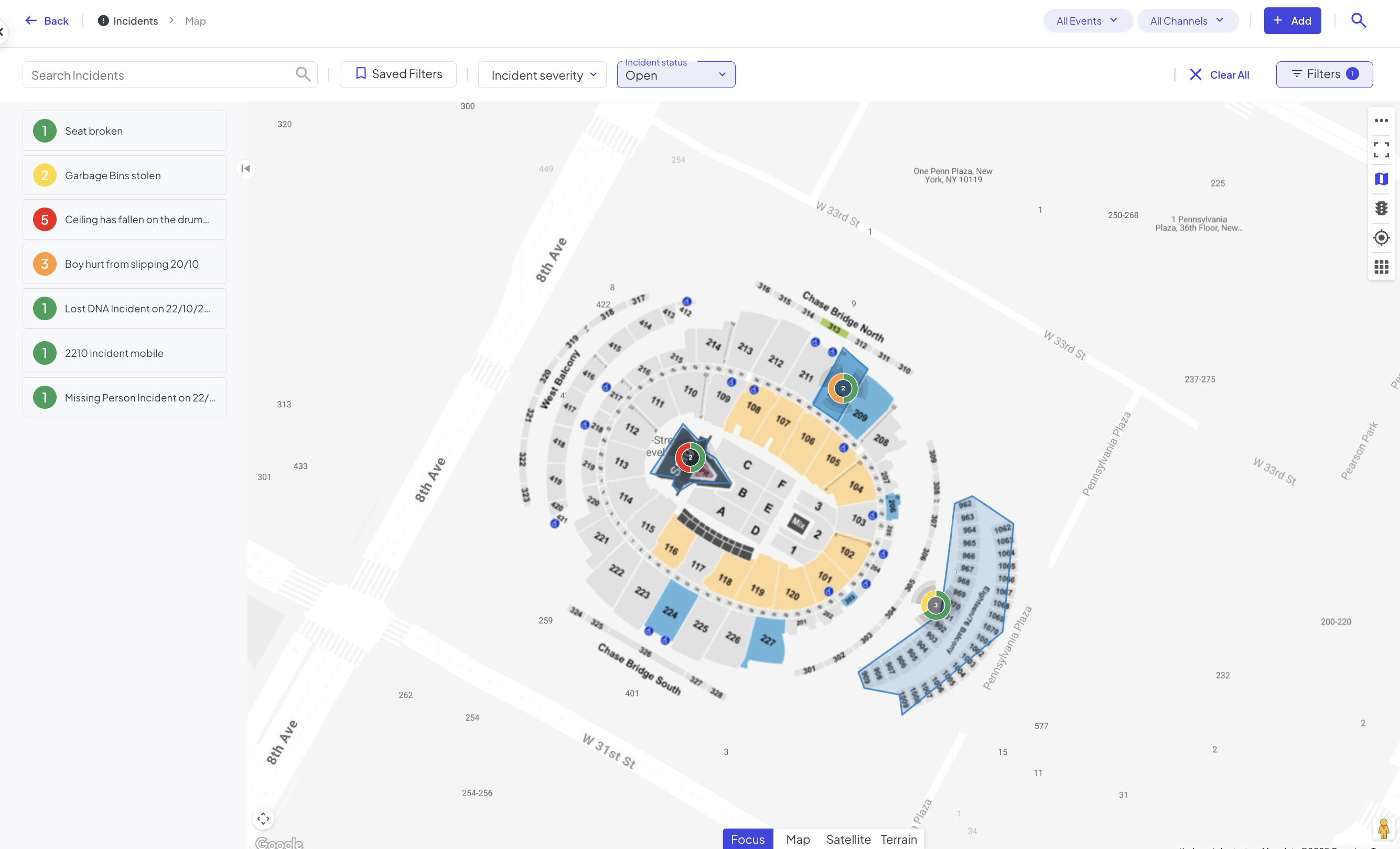The image size is (1400, 849).
Task: Open the Incidents breadcrumb
Action: click(x=128, y=21)
